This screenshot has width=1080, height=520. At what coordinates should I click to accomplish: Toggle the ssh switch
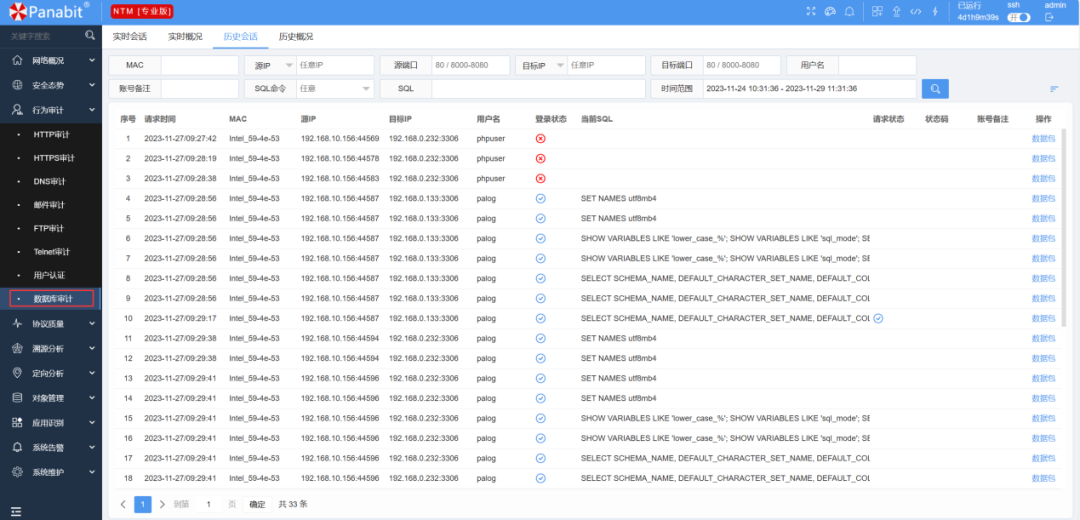[x=1019, y=18]
